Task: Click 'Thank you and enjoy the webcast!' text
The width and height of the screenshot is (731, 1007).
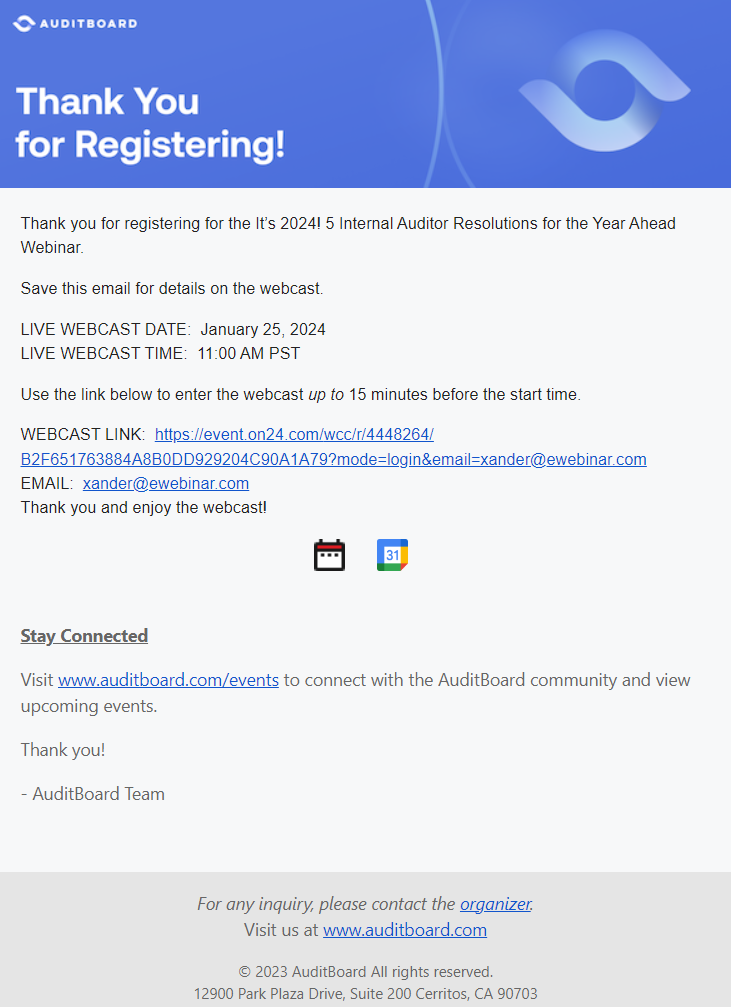Action: tap(144, 507)
